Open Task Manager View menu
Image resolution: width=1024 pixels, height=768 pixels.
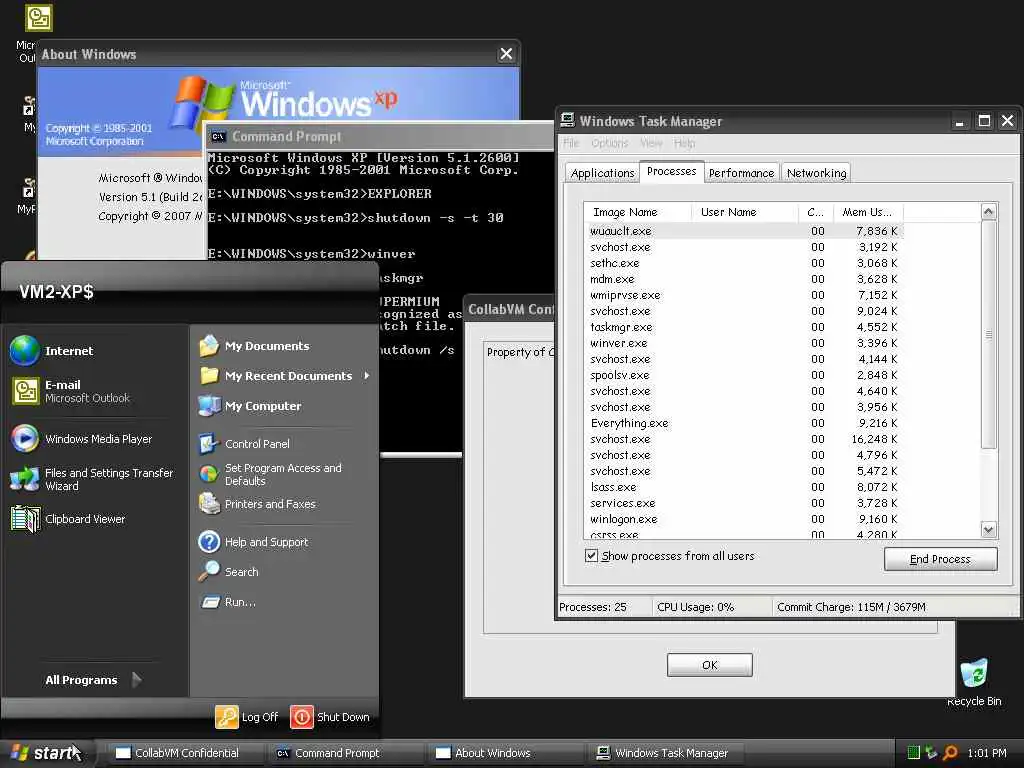tap(651, 143)
